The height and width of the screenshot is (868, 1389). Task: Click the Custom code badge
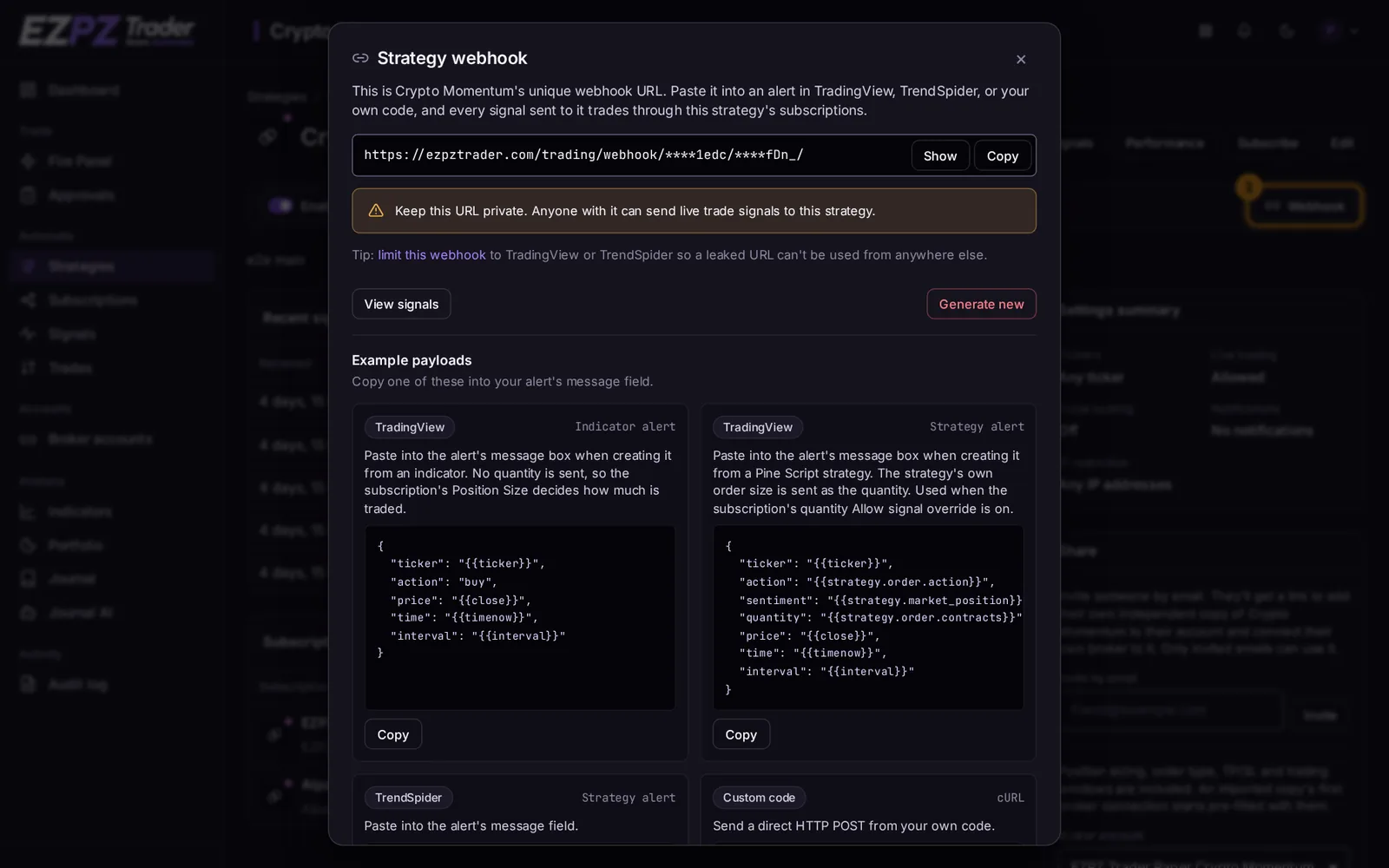[759, 798]
